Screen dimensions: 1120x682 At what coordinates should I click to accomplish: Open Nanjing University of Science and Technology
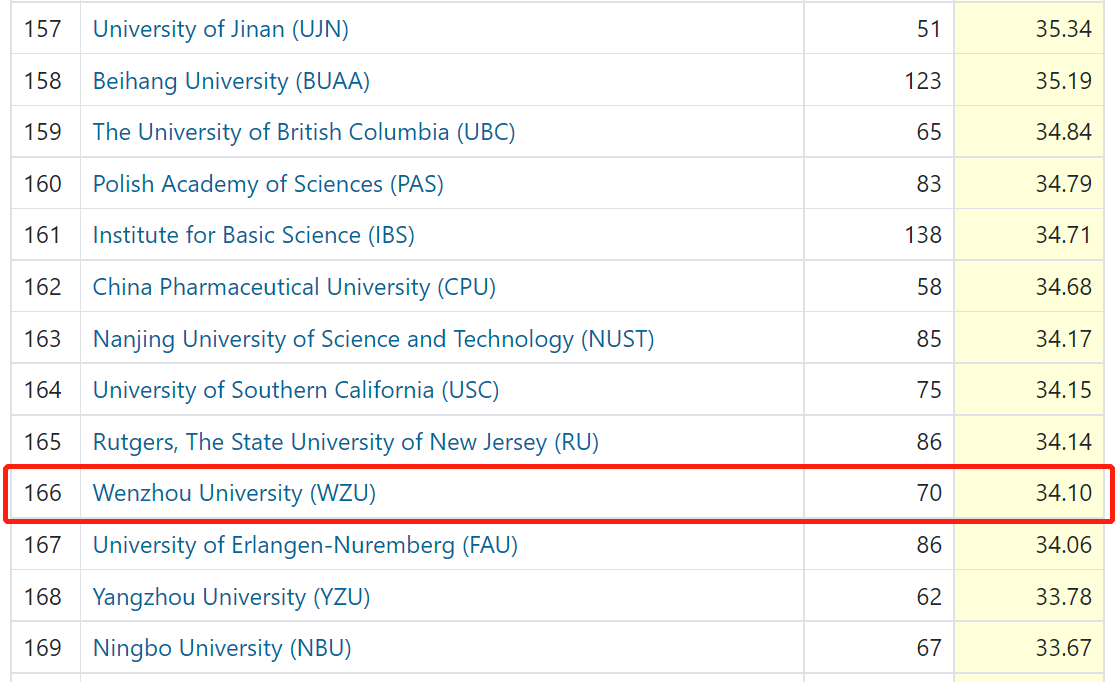coord(373,339)
